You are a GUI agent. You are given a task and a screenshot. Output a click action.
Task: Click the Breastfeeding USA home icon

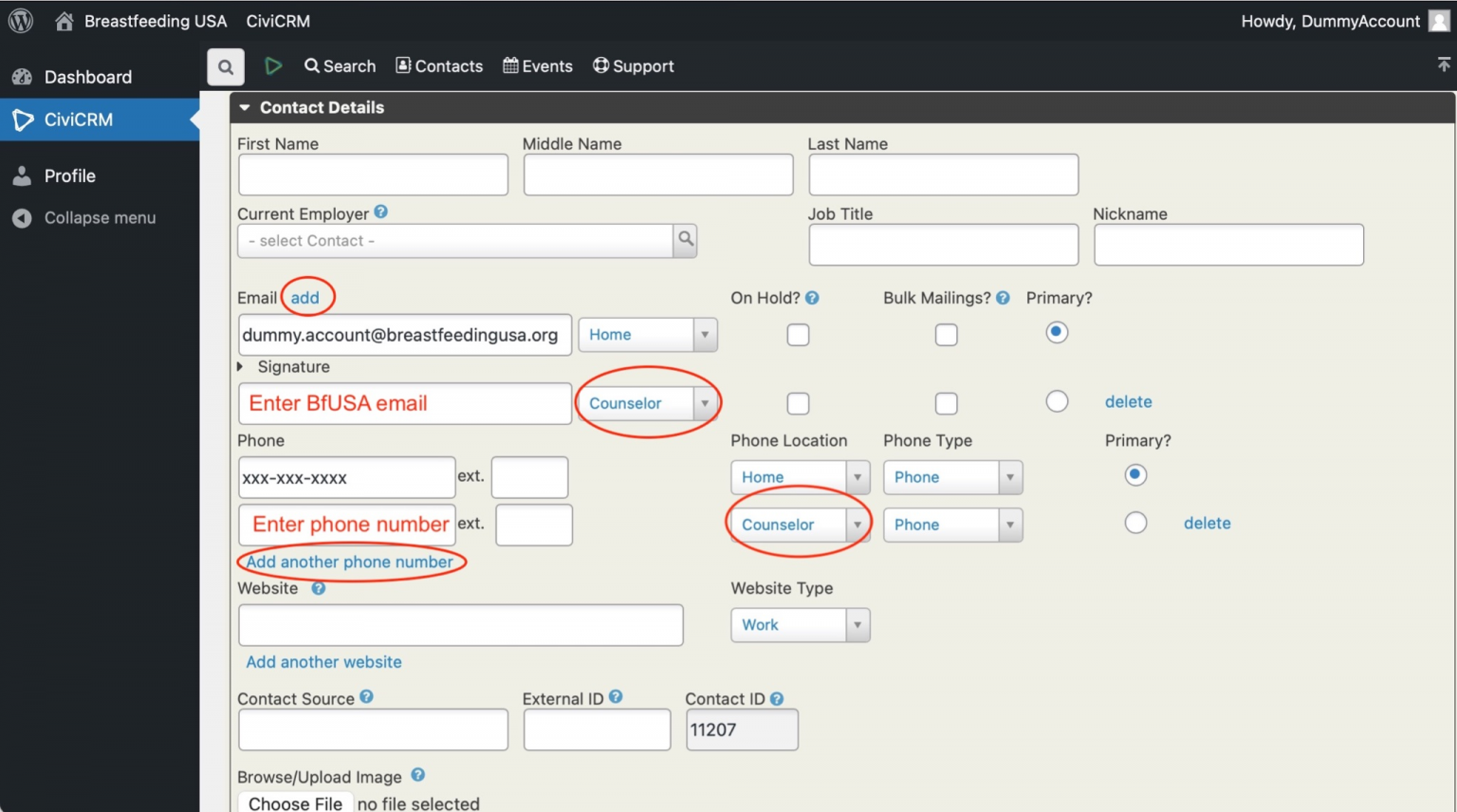(x=64, y=21)
